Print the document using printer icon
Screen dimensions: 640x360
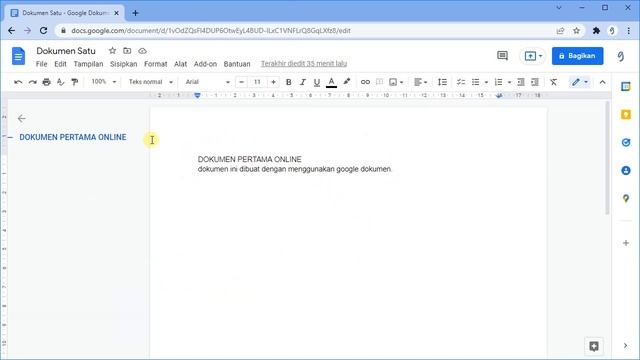point(46,82)
